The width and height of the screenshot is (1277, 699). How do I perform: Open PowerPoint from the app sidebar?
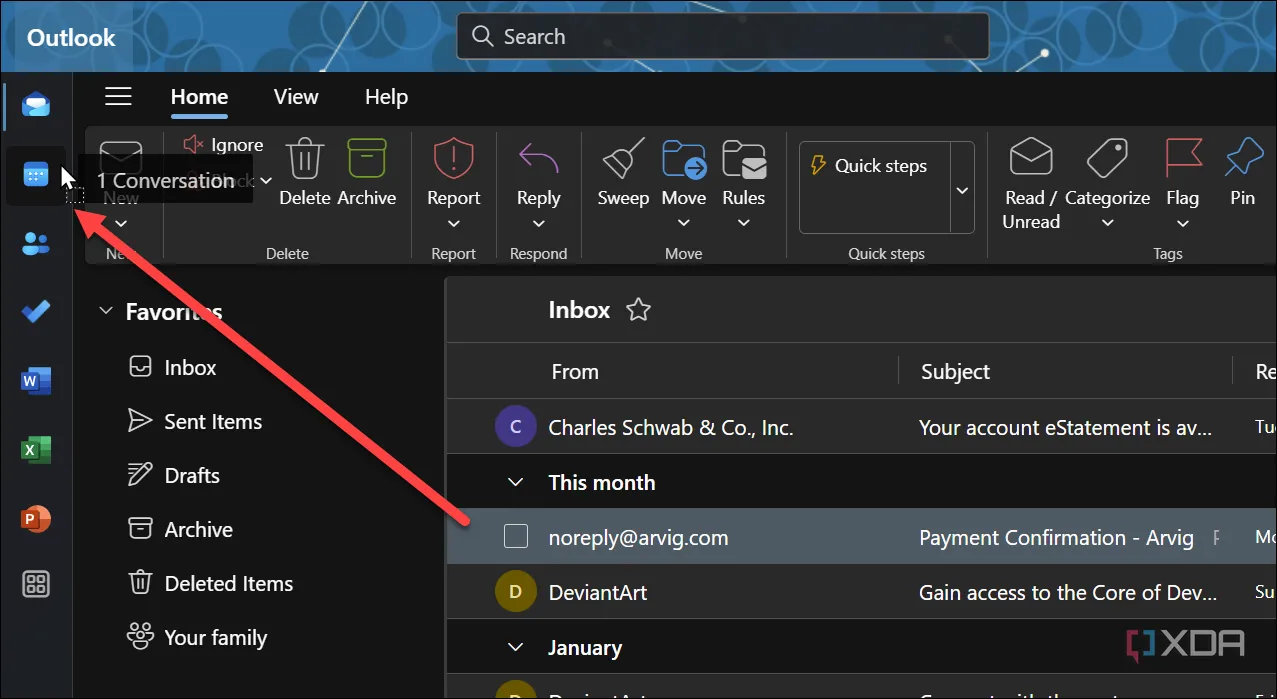click(36, 519)
